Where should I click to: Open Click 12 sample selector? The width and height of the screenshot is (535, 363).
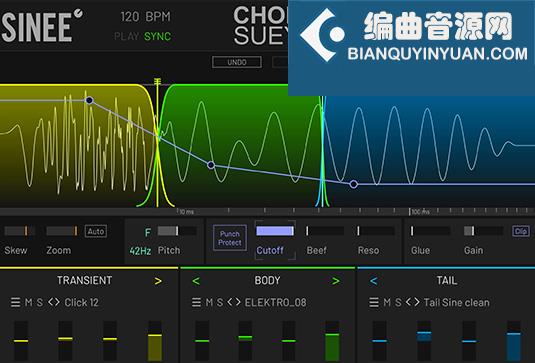(82, 303)
